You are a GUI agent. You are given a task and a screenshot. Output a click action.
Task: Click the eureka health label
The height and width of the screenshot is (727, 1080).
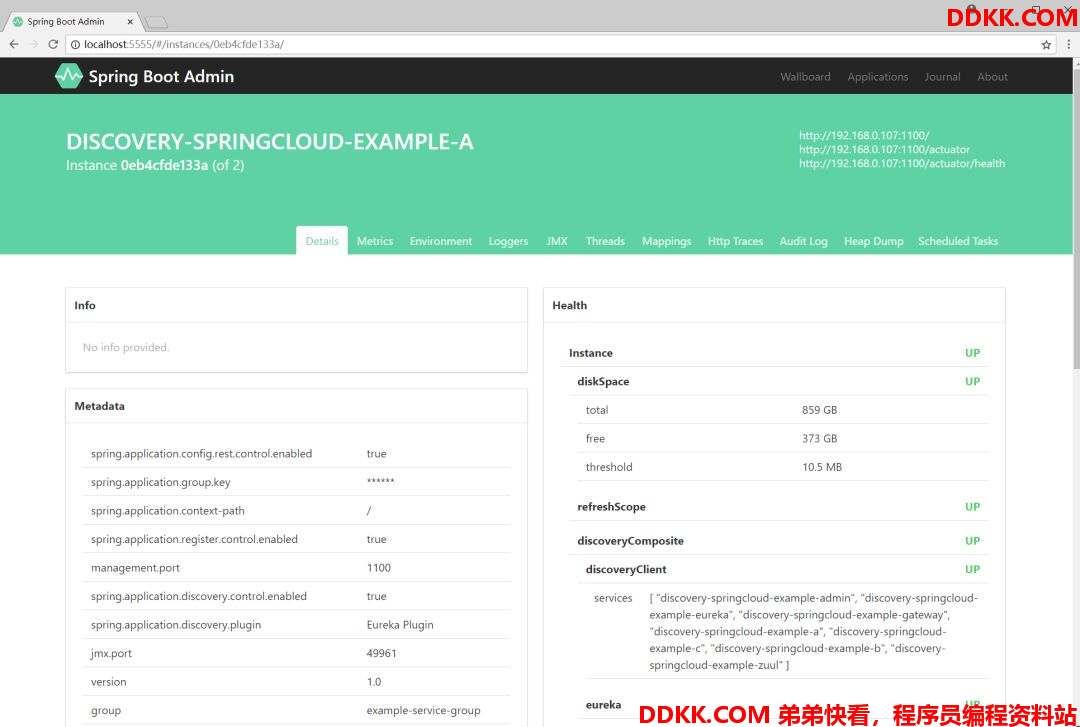click(x=603, y=705)
